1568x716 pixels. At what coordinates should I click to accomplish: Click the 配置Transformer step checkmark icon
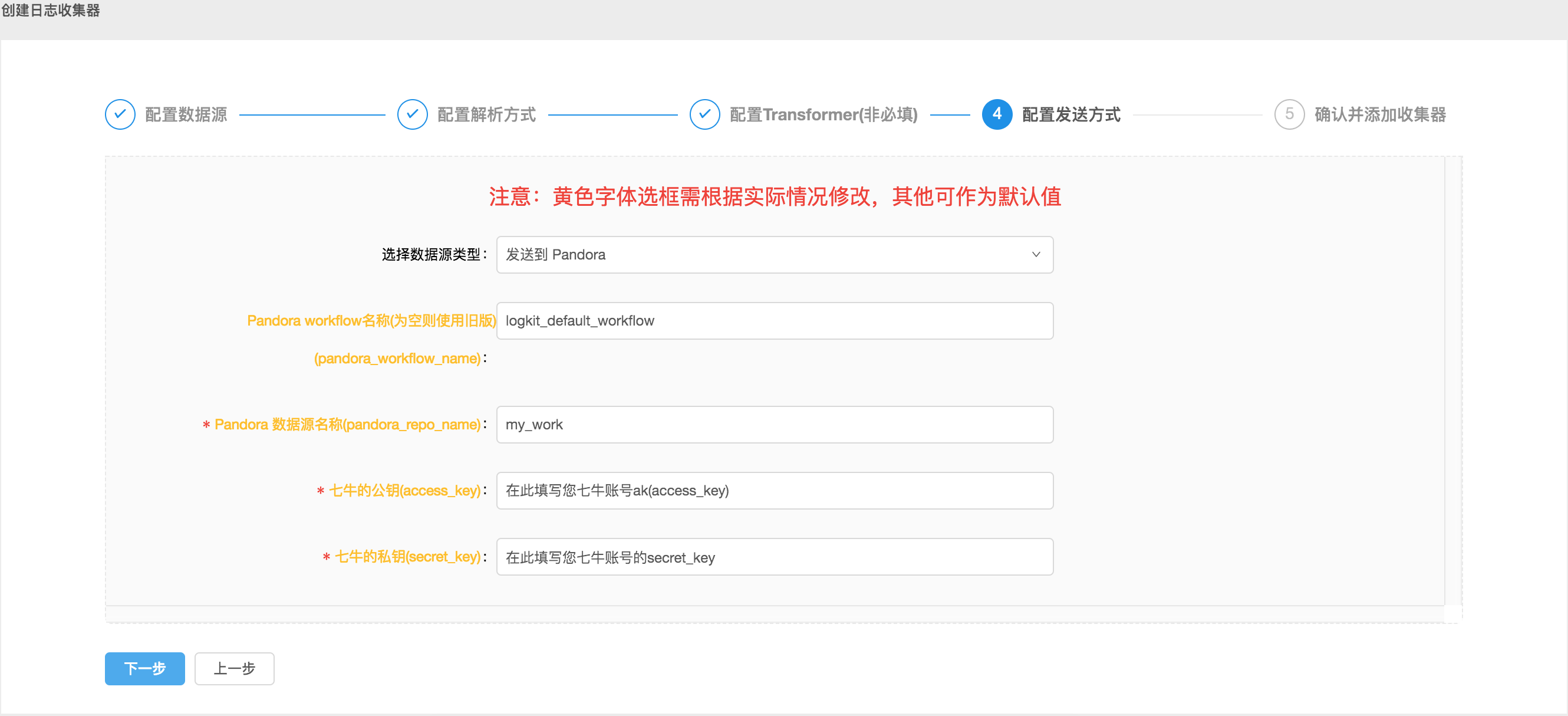pos(704,114)
